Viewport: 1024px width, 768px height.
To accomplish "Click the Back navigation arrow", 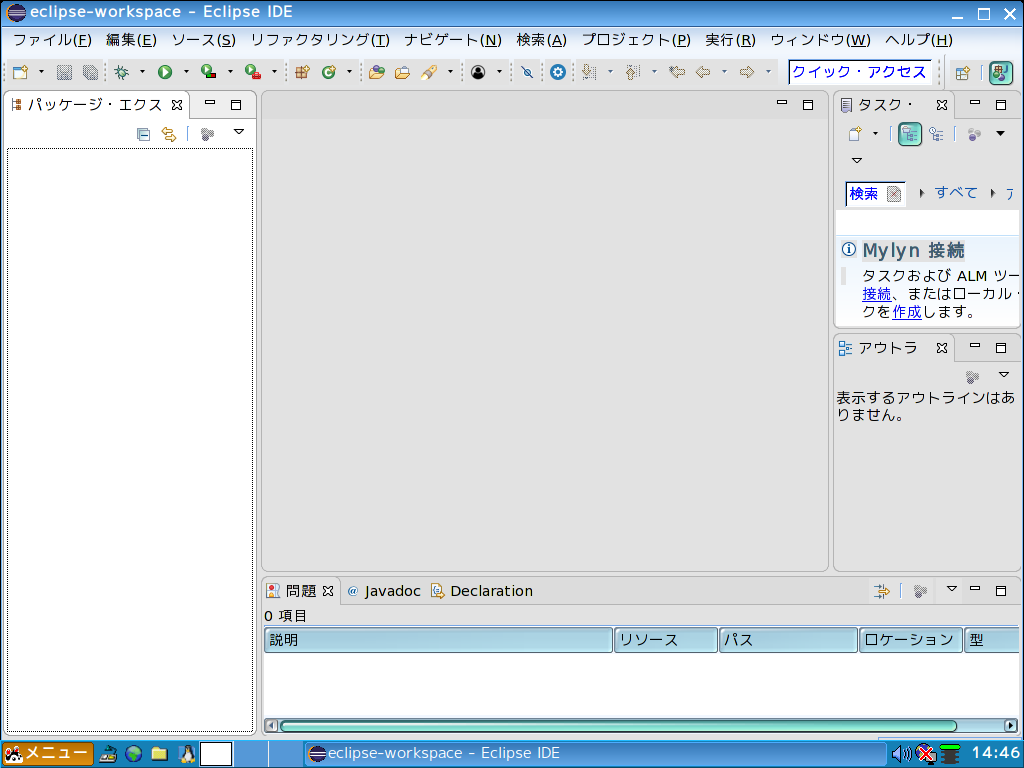I will (703, 72).
